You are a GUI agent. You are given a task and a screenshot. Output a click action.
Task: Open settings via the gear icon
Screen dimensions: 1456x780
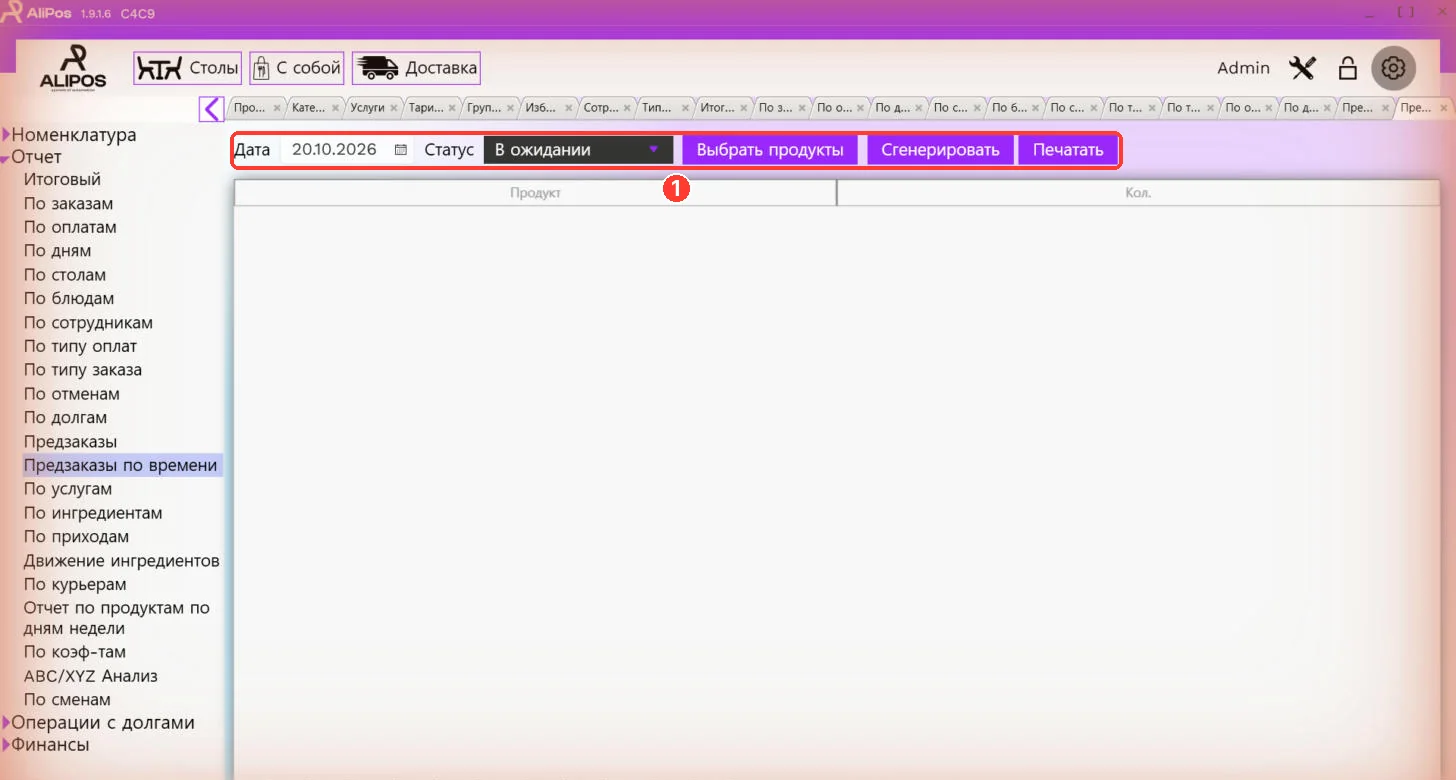click(1393, 68)
